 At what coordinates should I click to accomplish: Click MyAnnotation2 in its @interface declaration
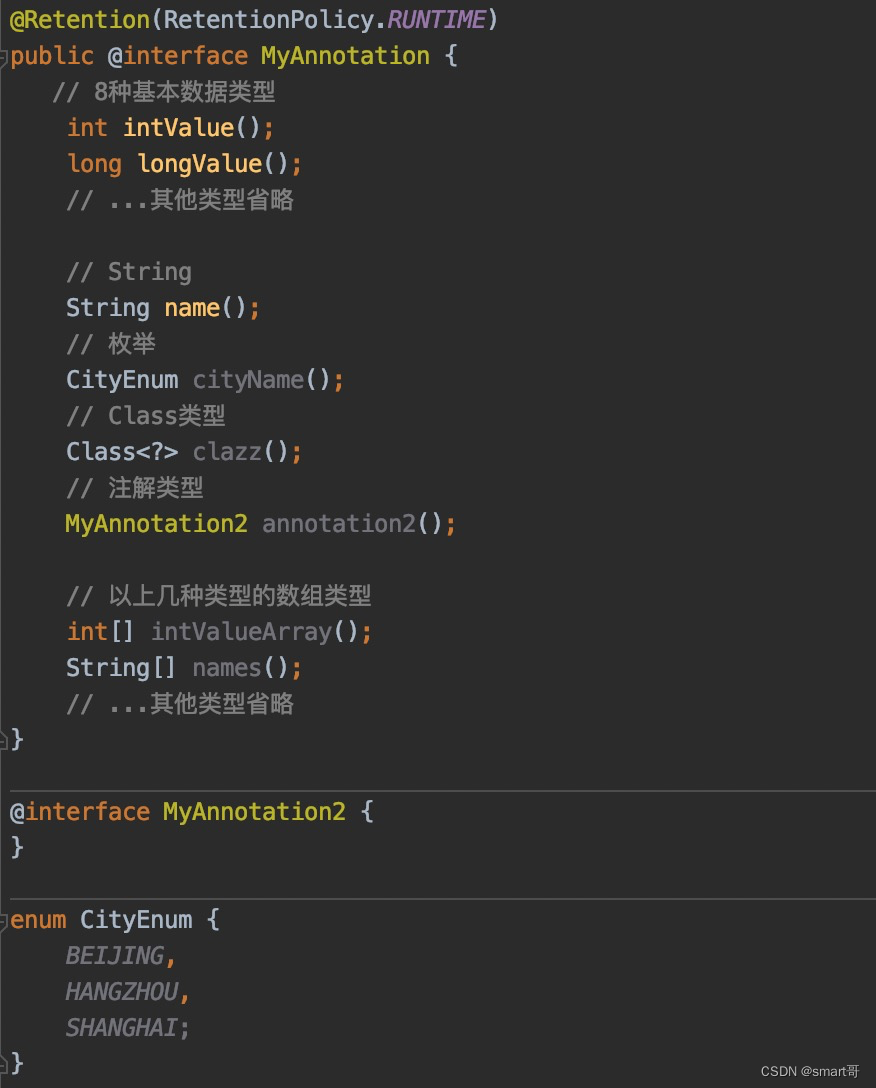[x=254, y=811]
